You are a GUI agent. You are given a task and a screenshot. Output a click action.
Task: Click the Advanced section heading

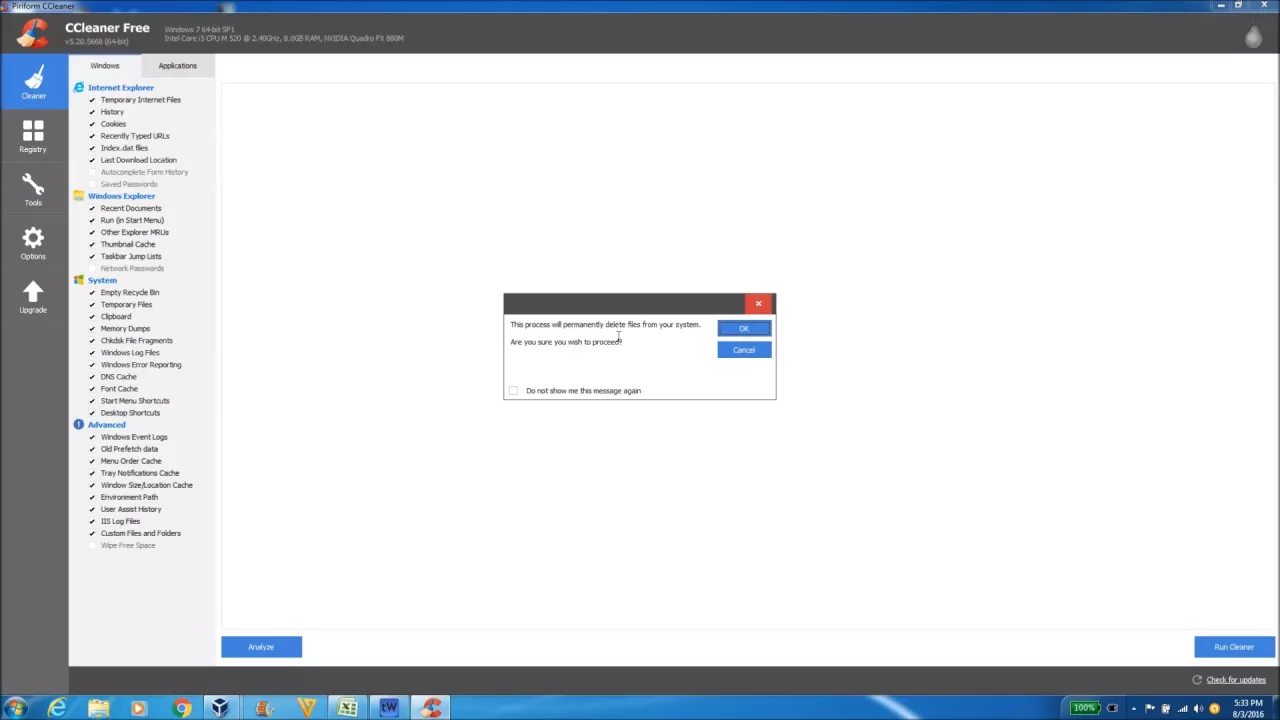106,425
